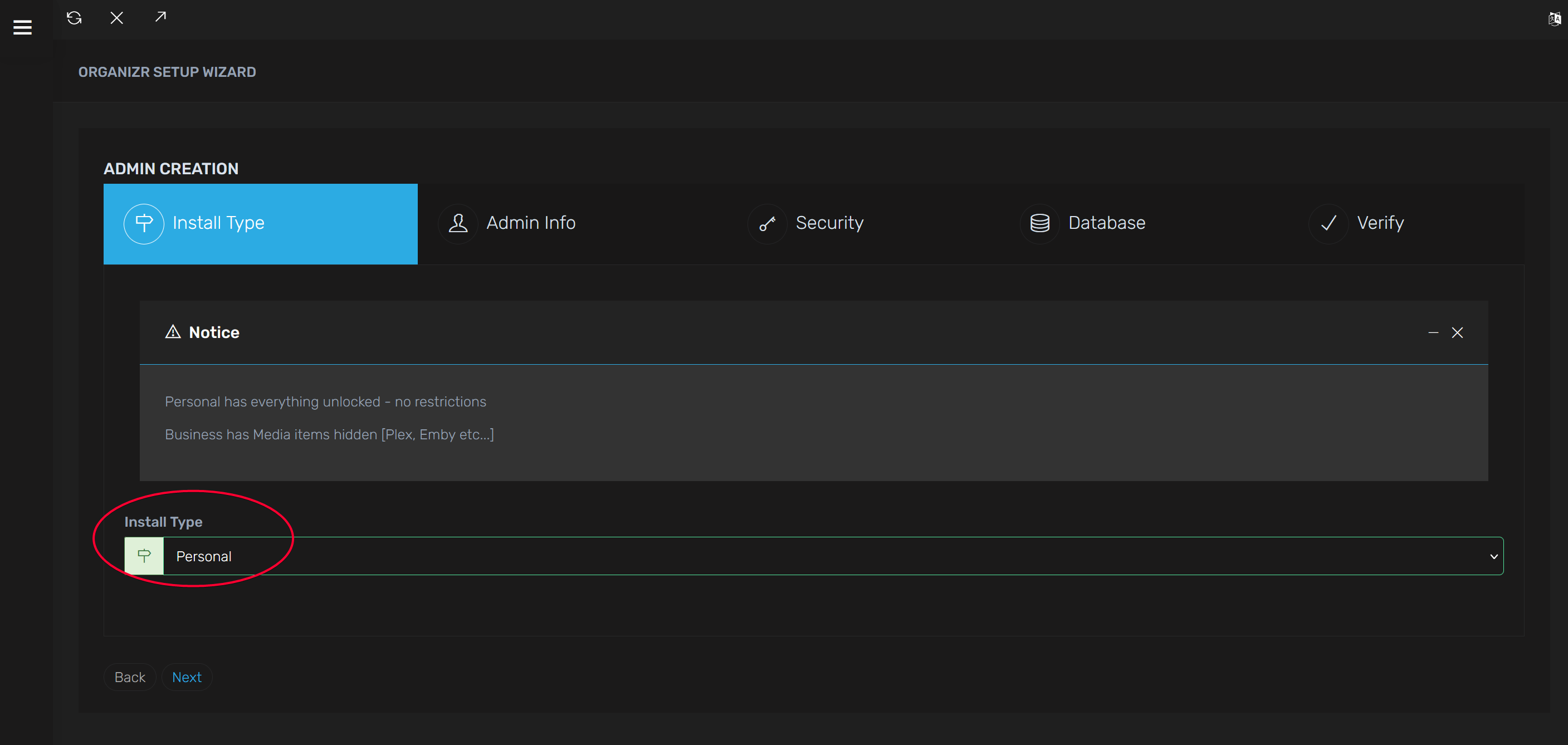The image size is (1568, 745).
Task: Click the database stack icon
Action: 1039,223
